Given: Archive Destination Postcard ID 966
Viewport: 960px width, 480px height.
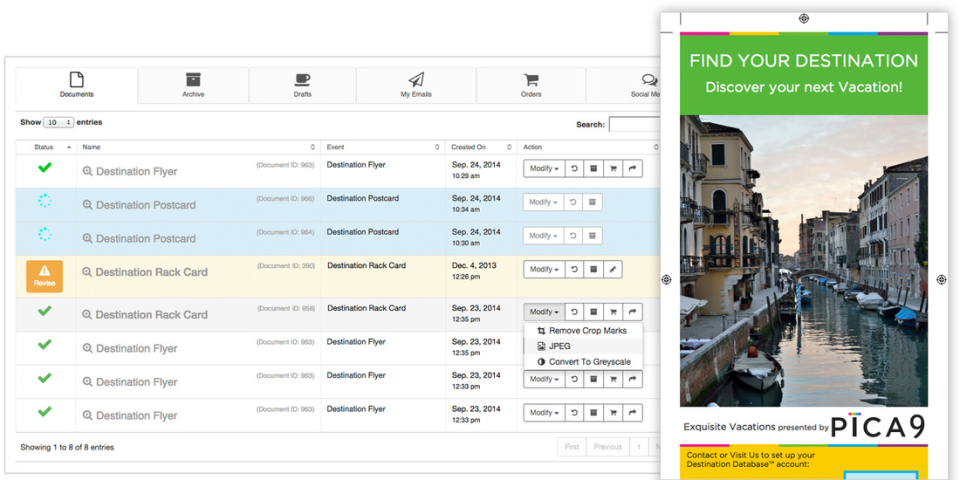Looking at the screenshot, I should pos(593,202).
